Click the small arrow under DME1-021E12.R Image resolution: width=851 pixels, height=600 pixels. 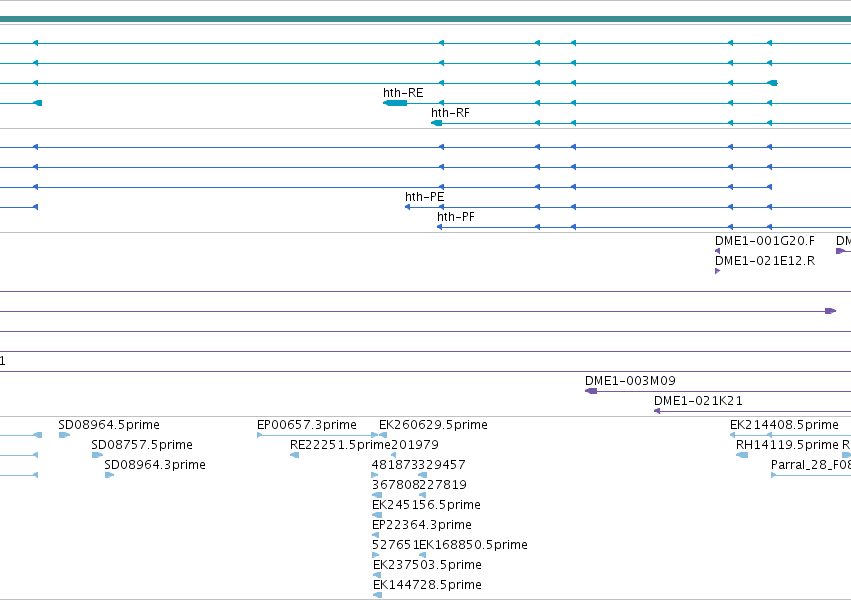tap(717, 271)
